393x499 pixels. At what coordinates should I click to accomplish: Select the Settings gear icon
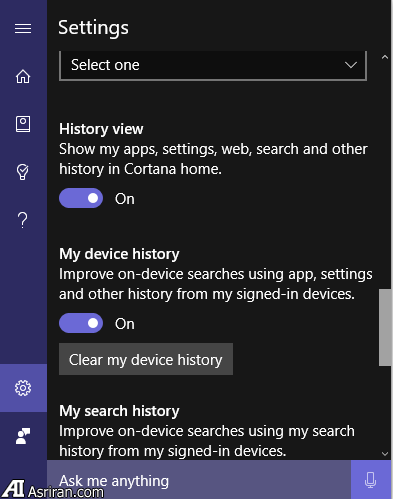[23, 388]
